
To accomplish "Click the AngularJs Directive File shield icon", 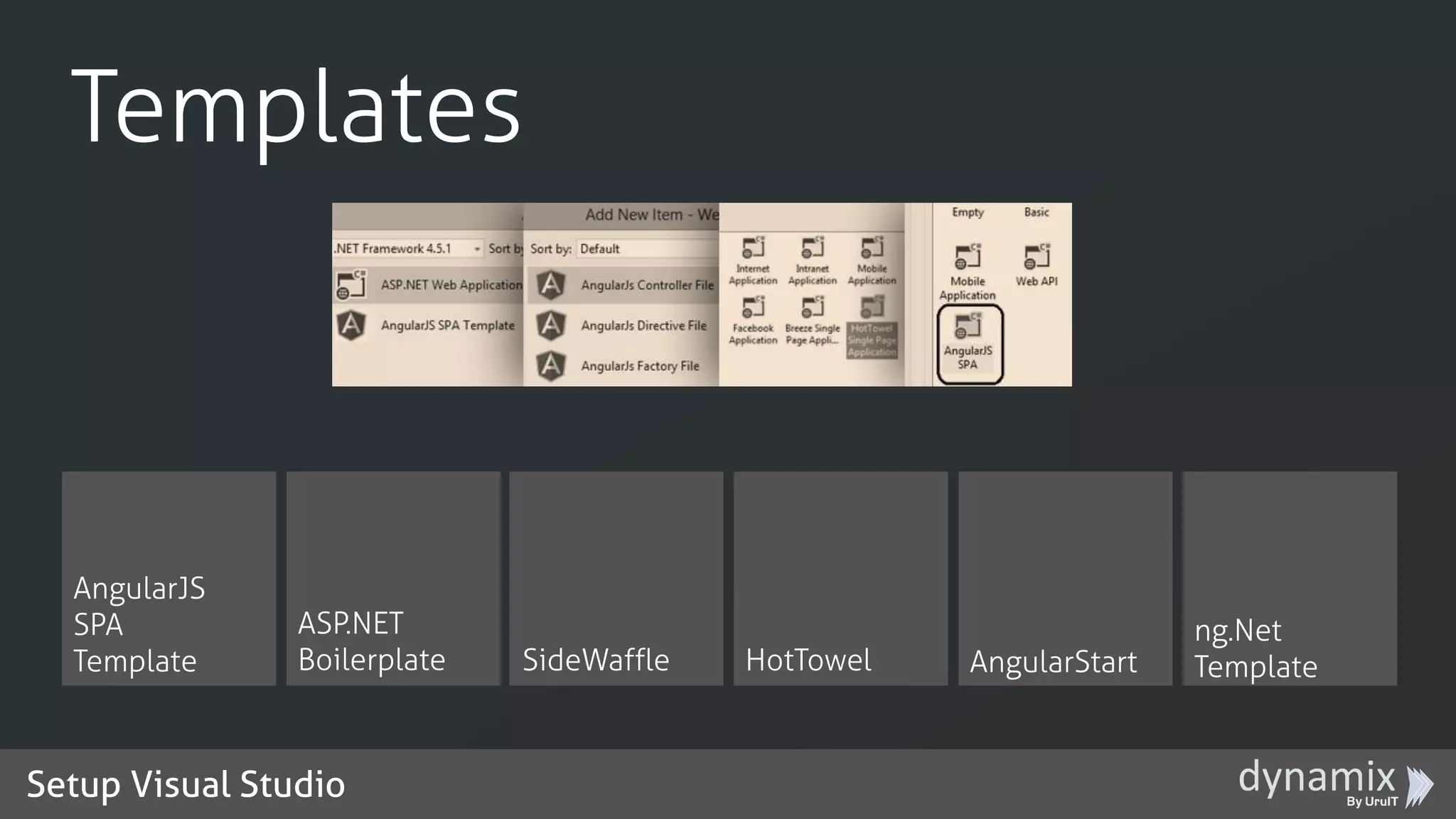I will pos(551,326).
